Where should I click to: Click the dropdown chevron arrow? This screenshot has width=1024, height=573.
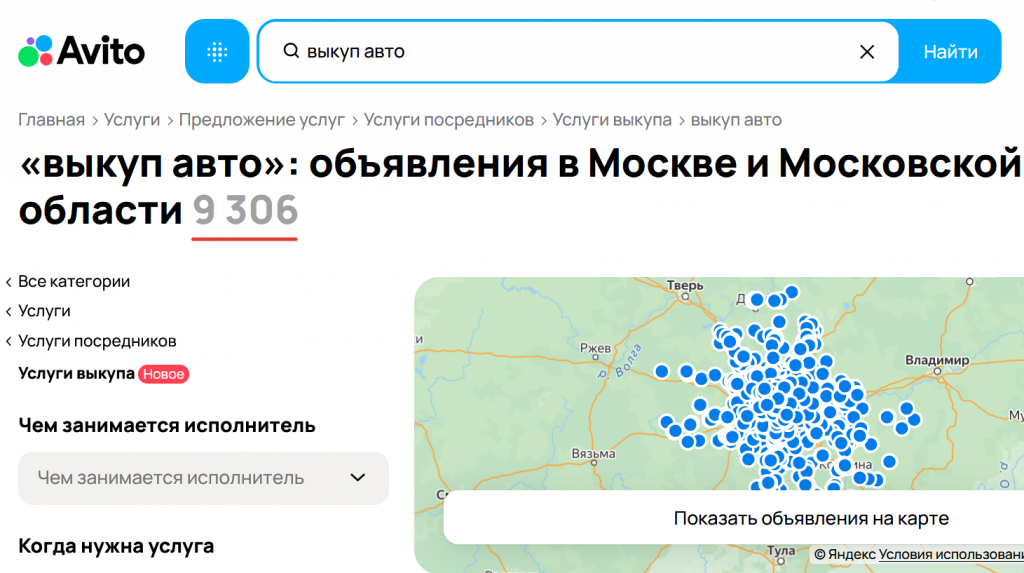tap(357, 478)
